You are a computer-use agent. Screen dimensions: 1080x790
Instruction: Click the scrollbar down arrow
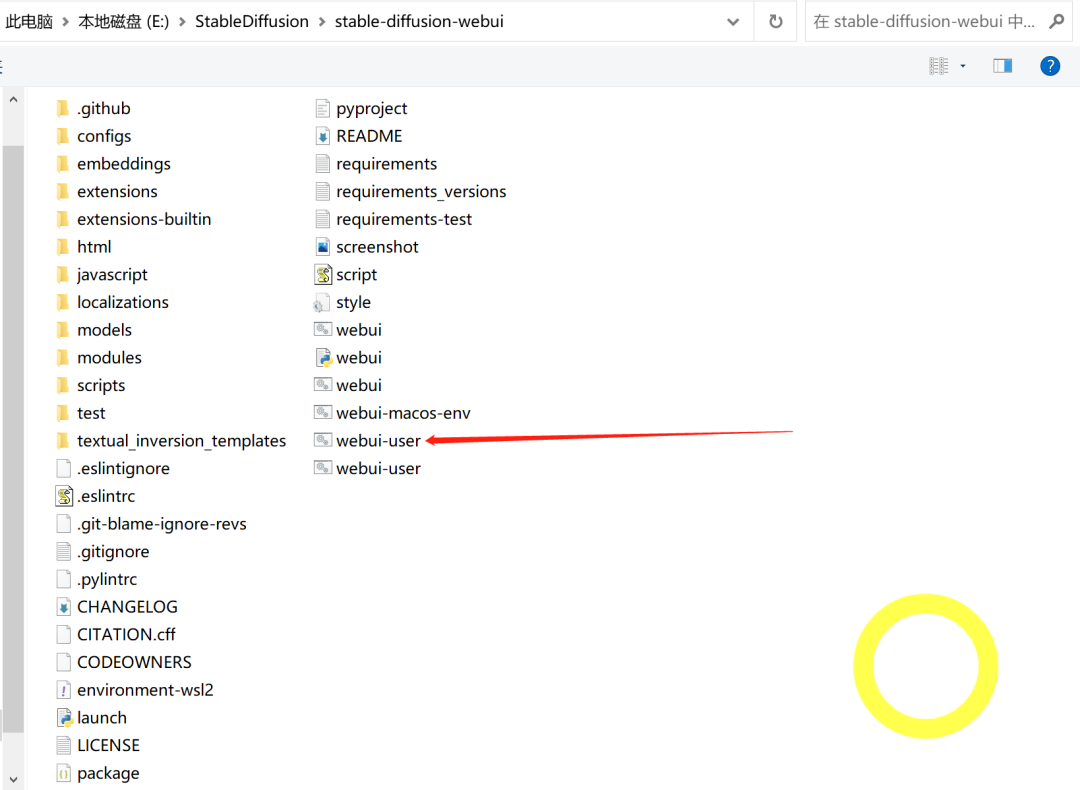pyautogui.click(x=13, y=779)
